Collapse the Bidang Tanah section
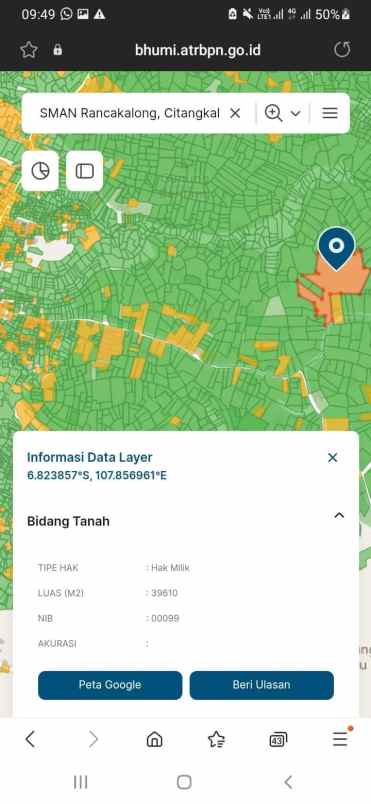Image resolution: width=371 pixels, height=804 pixels. point(339,515)
